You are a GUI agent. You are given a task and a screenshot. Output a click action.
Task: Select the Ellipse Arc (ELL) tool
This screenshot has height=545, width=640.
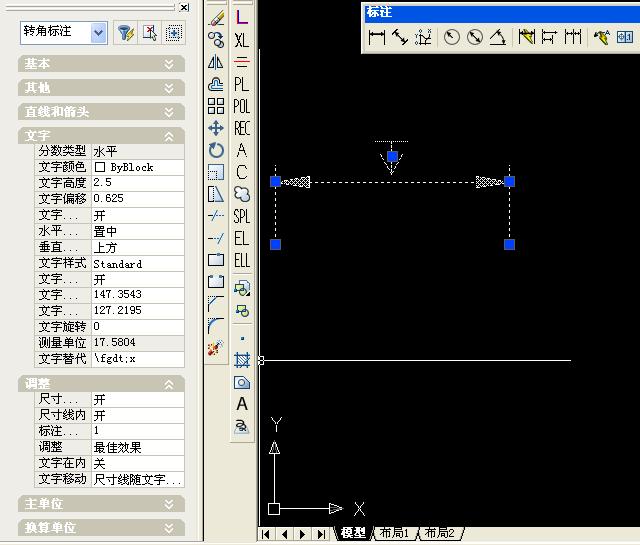pos(242,260)
